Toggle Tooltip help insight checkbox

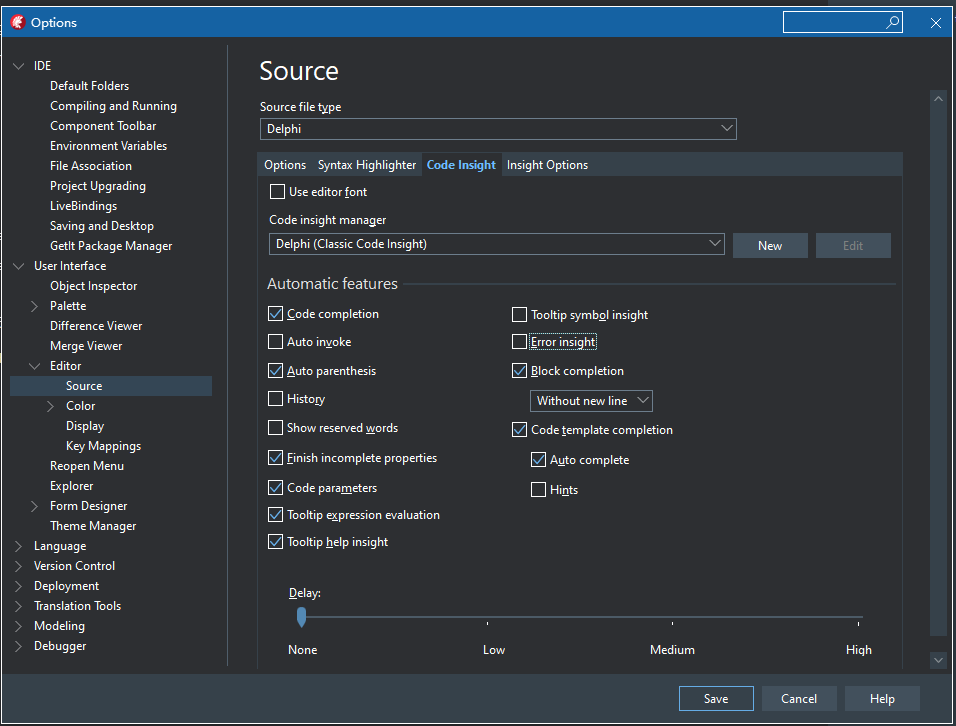[276, 542]
